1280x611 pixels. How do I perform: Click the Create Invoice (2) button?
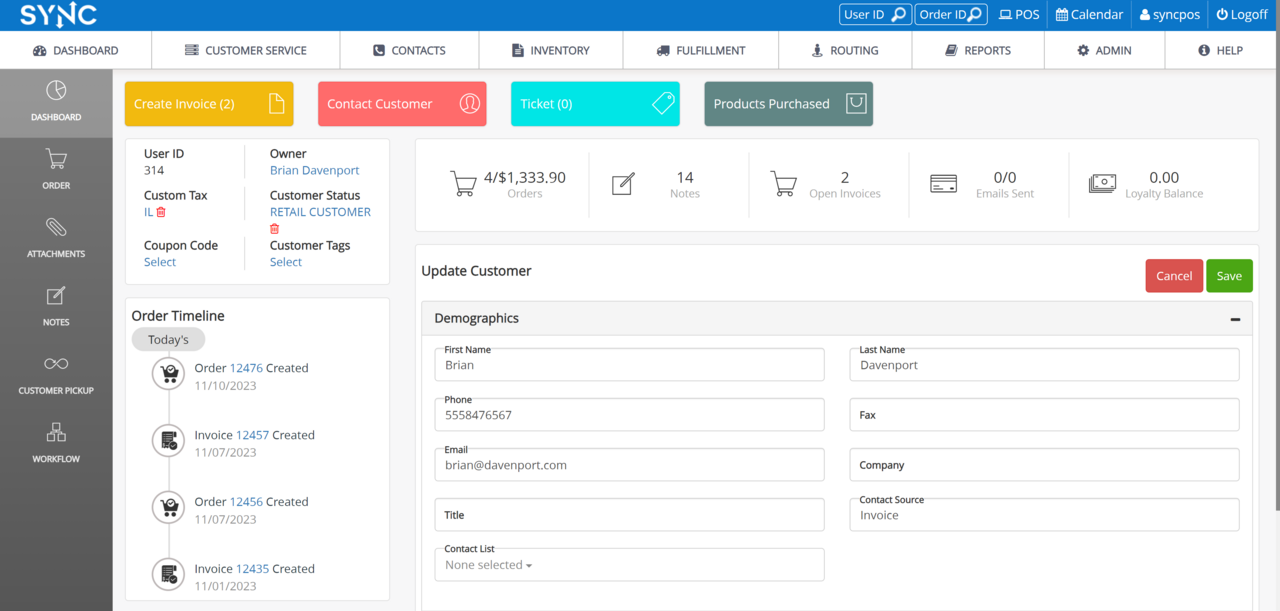pos(208,103)
